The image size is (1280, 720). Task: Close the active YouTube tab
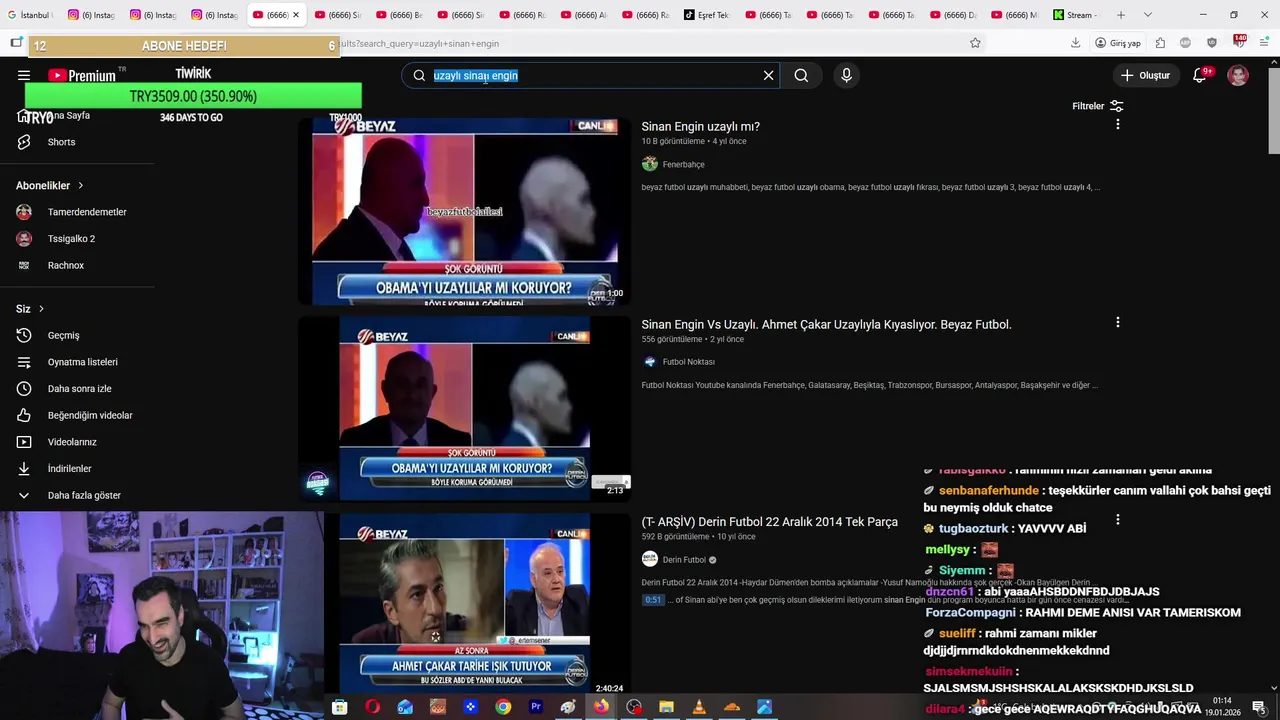[x=296, y=15]
